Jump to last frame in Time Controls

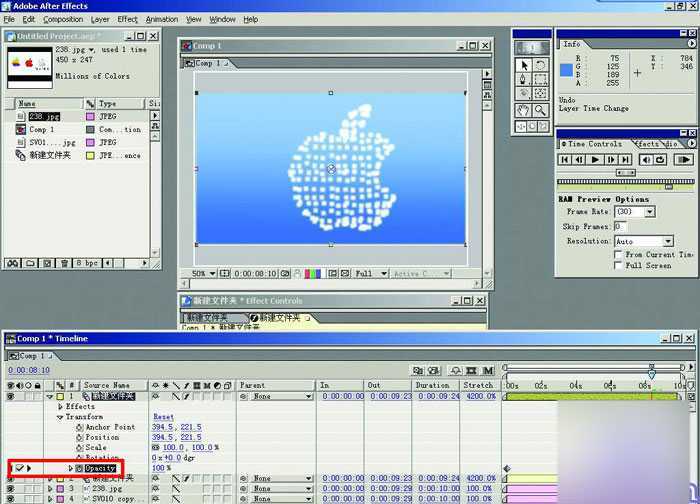click(x=625, y=159)
